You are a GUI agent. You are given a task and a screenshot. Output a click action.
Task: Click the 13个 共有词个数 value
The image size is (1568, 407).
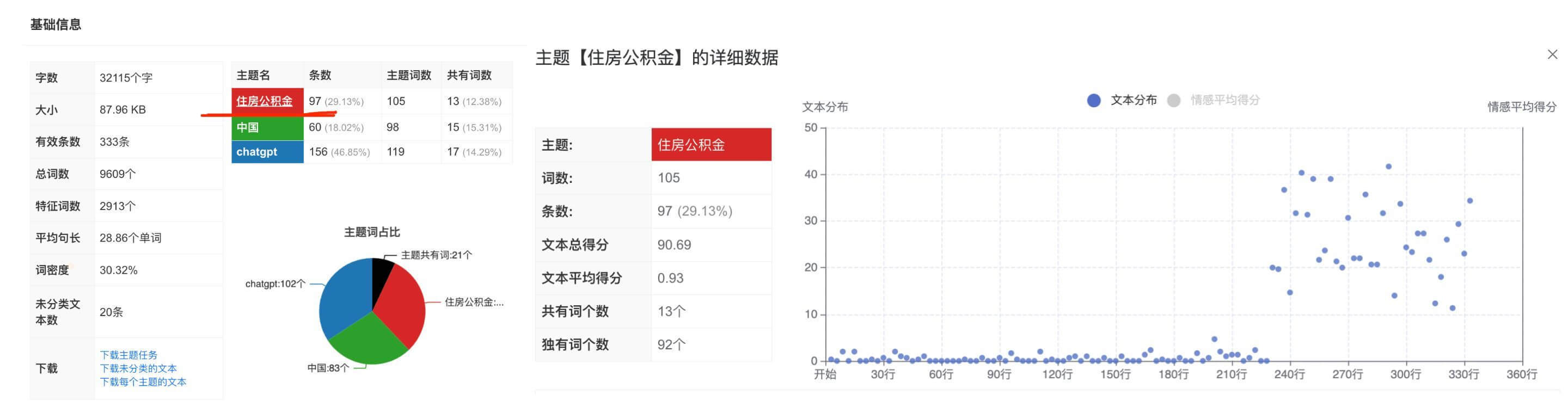click(671, 311)
